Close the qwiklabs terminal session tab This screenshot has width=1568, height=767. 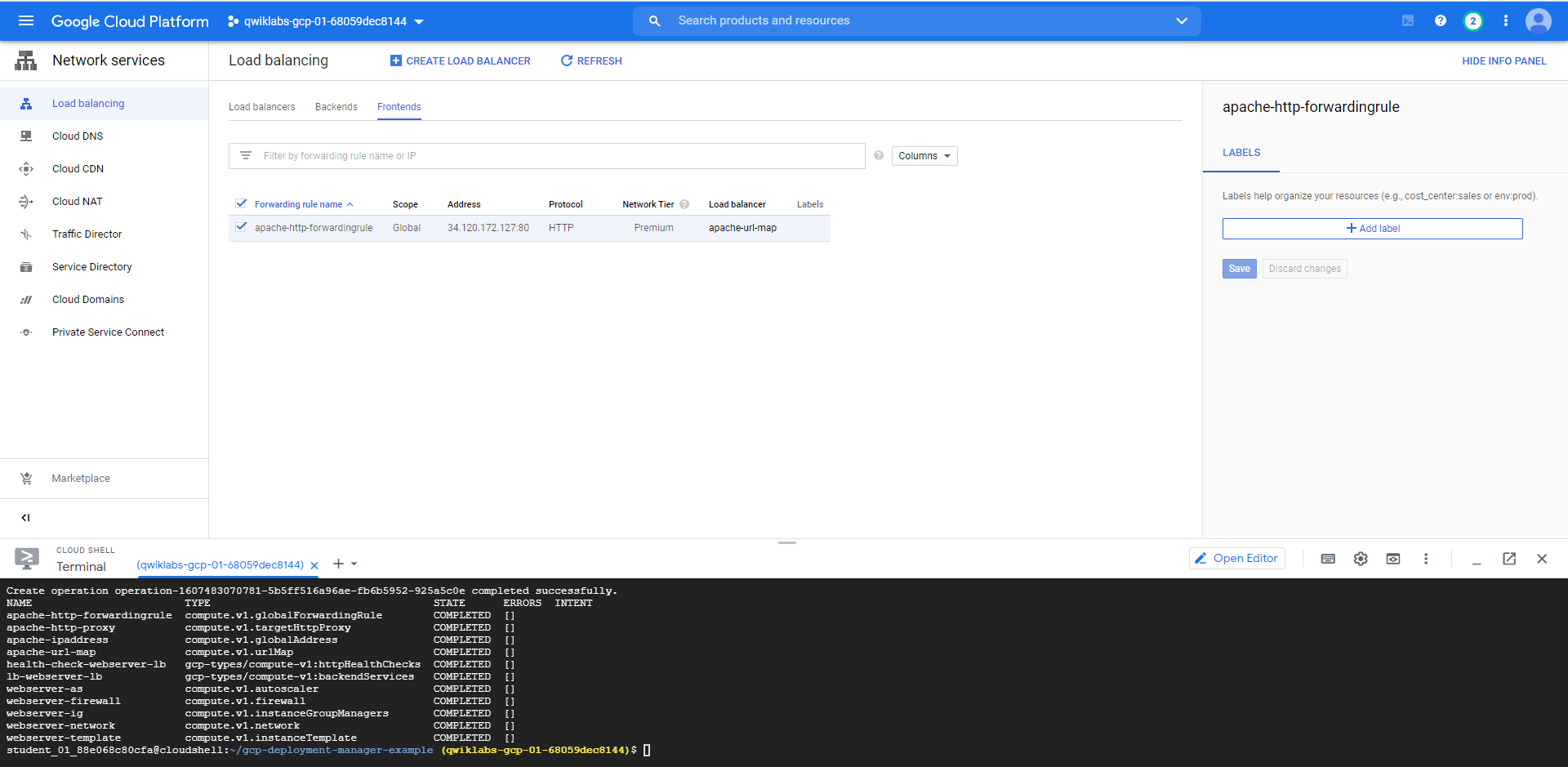tap(314, 565)
